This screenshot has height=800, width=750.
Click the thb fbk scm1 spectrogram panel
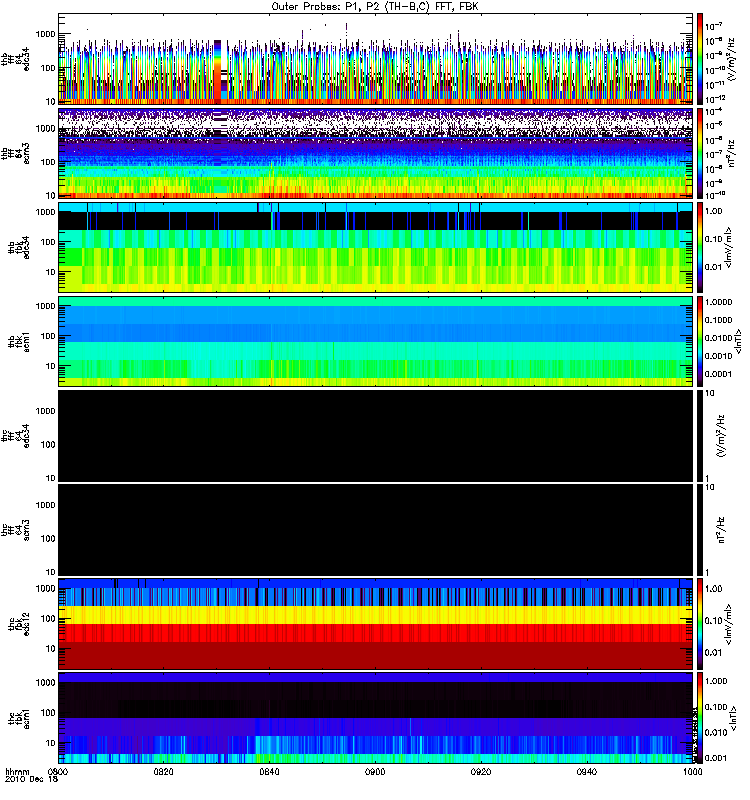tap(376, 341)
